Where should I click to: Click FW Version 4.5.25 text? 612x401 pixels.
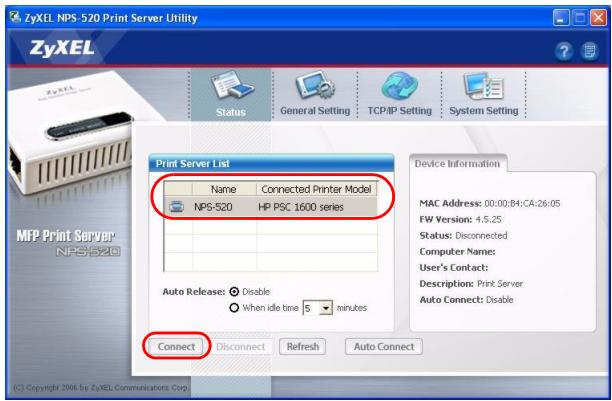[x=461, y=219]
